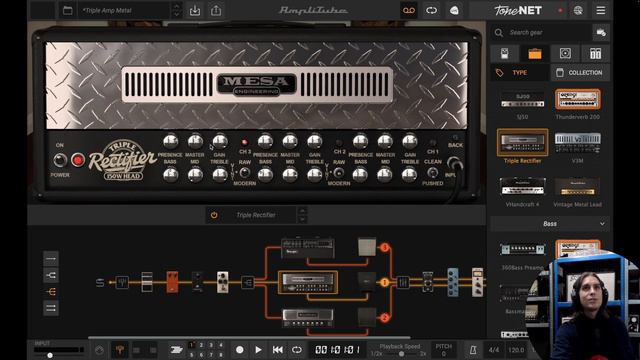Flip the CH 2 Raw/Modern switch
The width and height of the screenshot is (640, 360).
[x=339, y=173]
